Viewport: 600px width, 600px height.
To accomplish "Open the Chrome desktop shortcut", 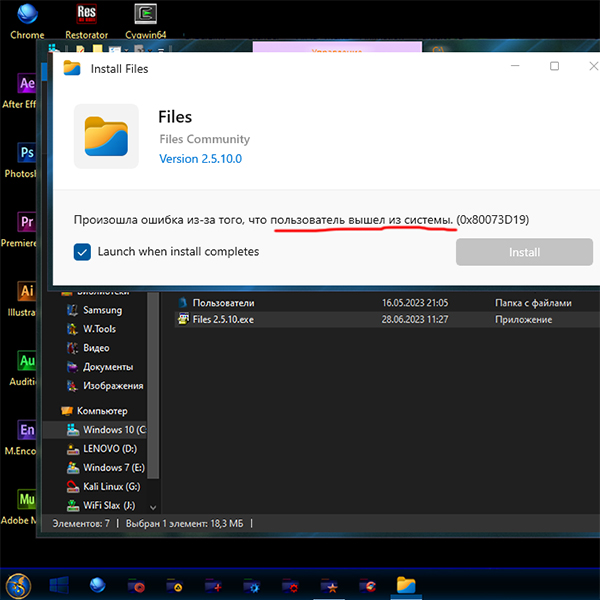I will coord(27,21).
